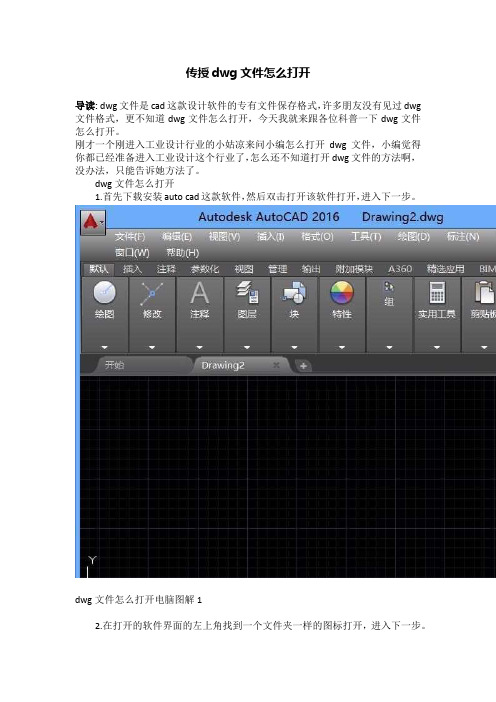This screenshot has height=702, width=496.
Task: Expand the dropdown arrow under 图层
Action: click(x=247, y=347)
